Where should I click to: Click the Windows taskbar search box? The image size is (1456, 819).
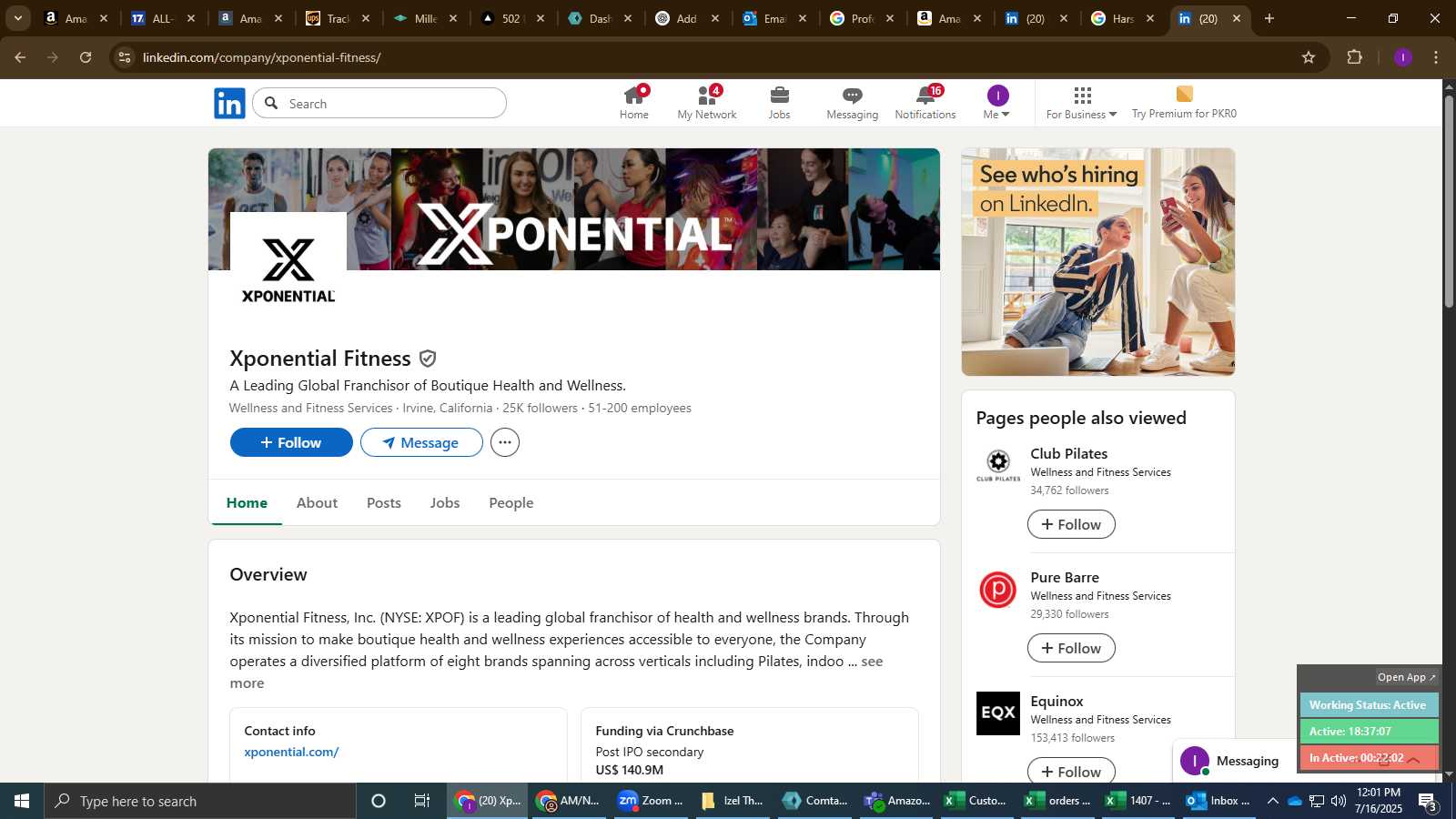[x=200, y=801]
